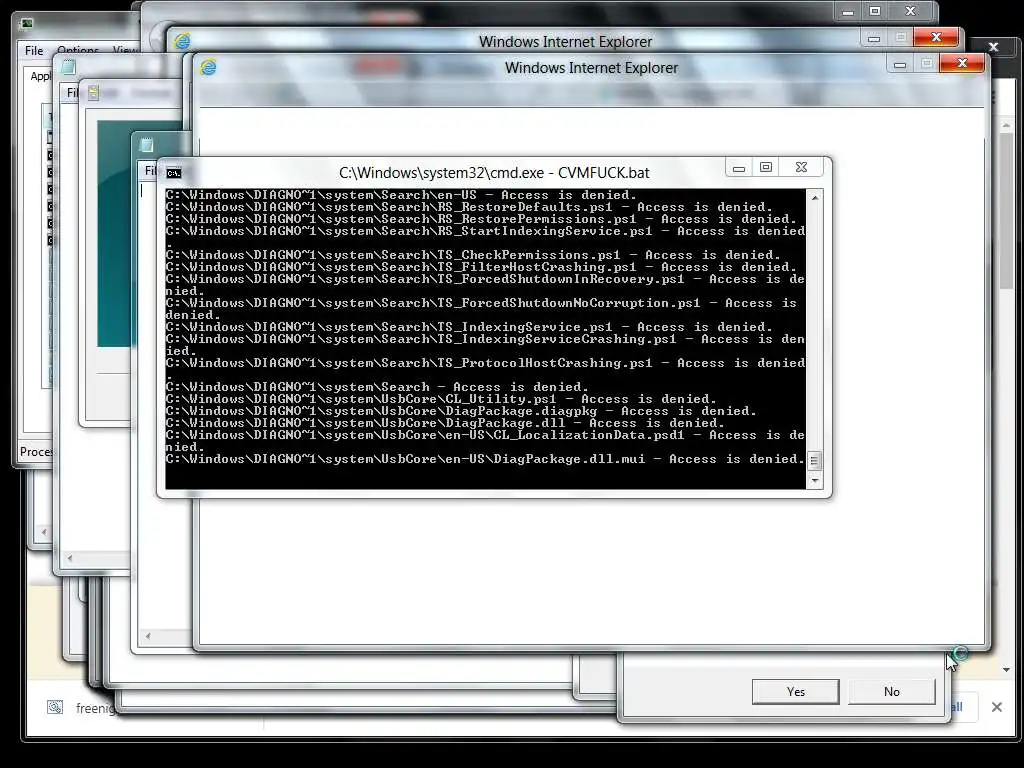Image resolution: width=1024 pixels, height=768 pixels.
Task: Maximize the topmost background window
Action: [875, 11]
